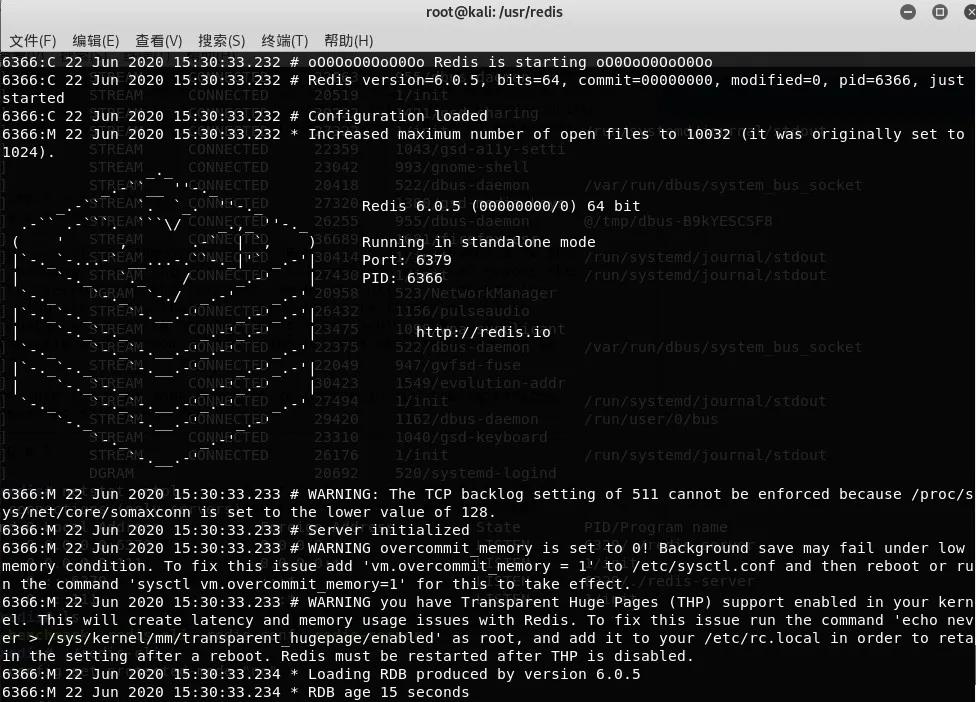Click the 'RDB age 15 seconds' line
The image size is (976, 702).
coord(387,692)
